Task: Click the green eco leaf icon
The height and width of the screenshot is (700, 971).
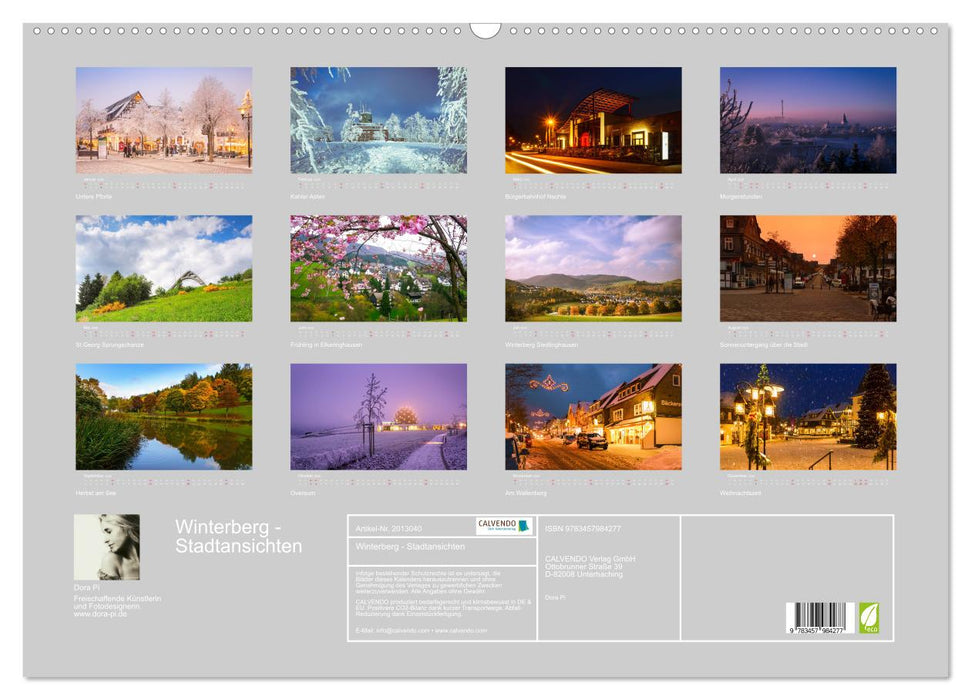Action: click(x=869, y=616)
